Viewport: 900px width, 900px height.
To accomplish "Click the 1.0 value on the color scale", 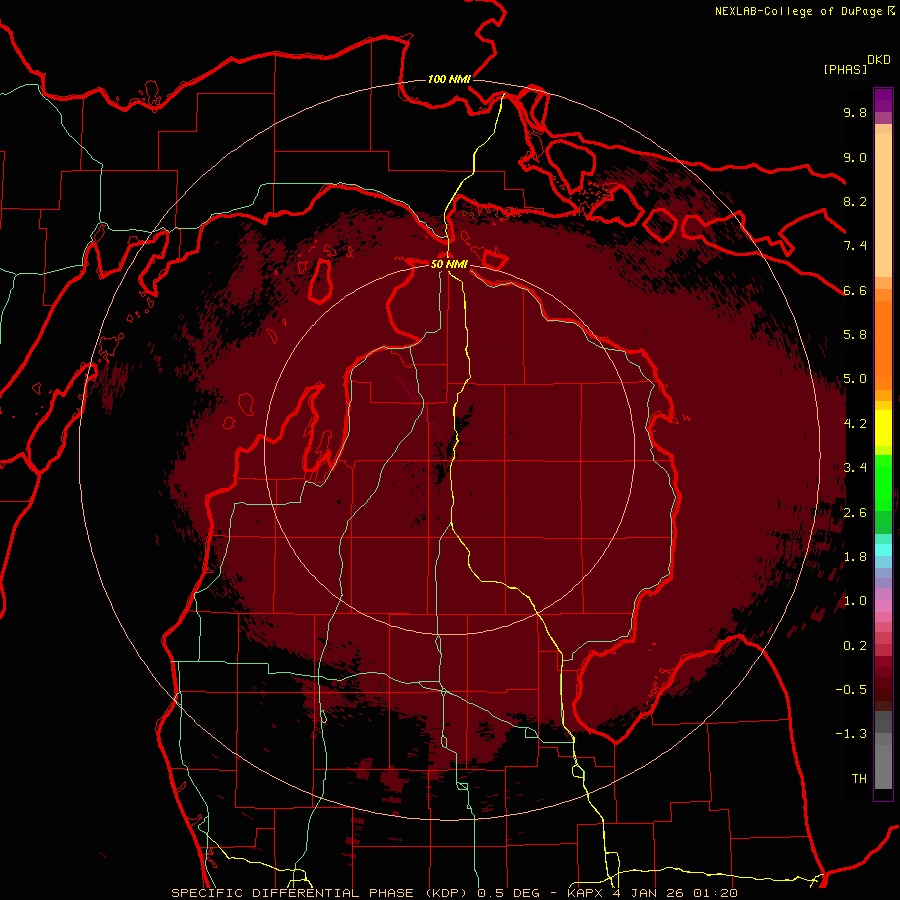I will pos(855,601).
